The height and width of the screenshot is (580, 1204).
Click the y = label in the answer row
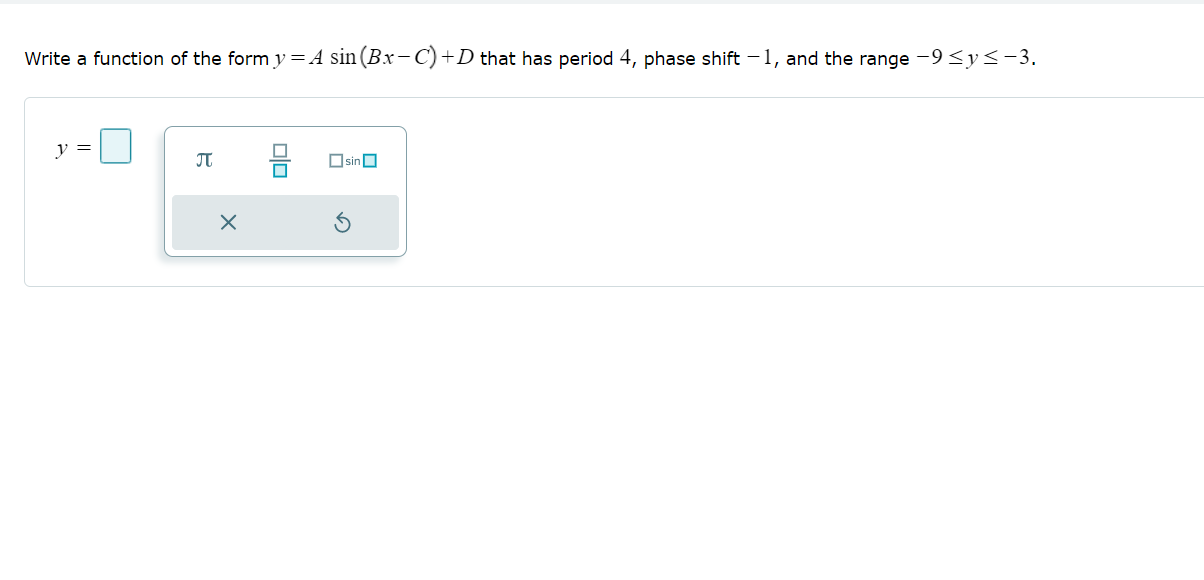click(66, 147)
